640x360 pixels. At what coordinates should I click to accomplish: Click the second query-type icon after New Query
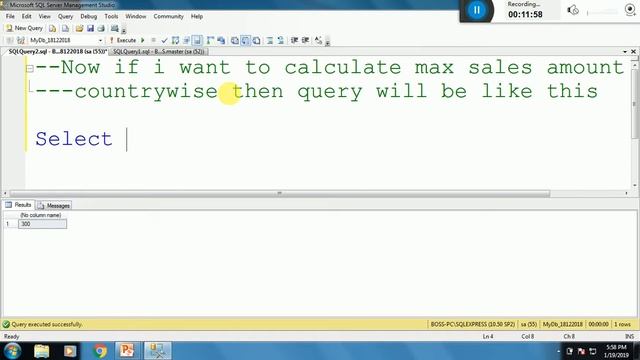coord(65,29)
